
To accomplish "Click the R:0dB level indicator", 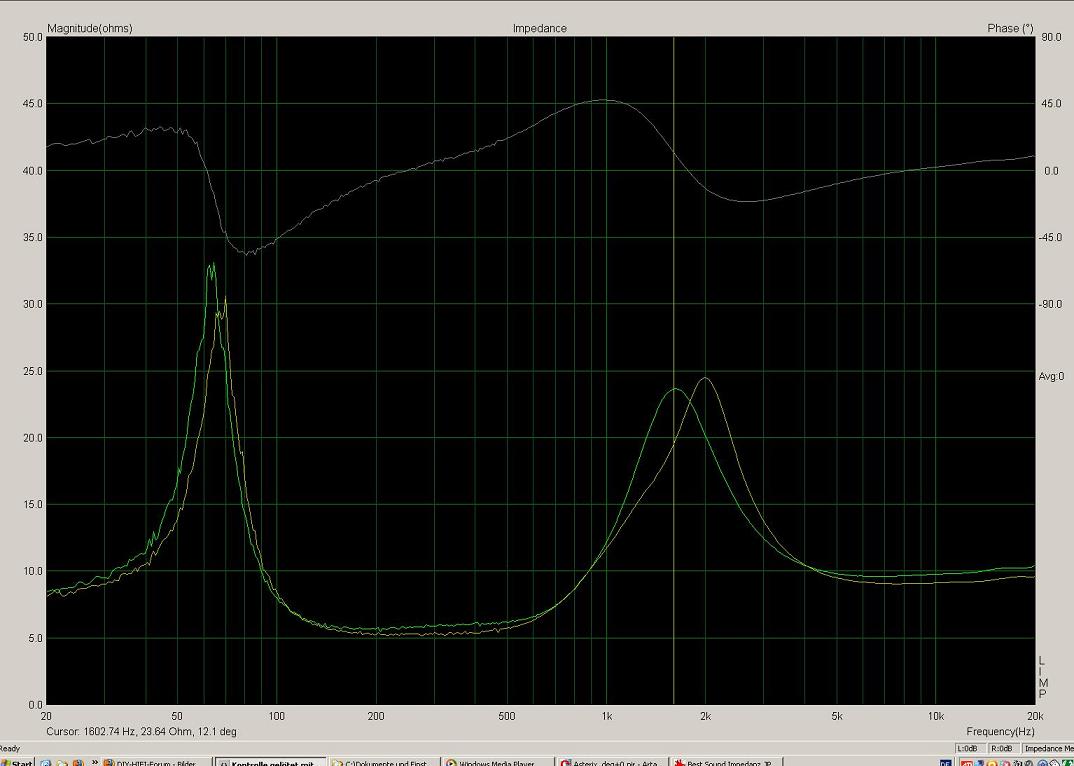I will [x=1002, y=748].
